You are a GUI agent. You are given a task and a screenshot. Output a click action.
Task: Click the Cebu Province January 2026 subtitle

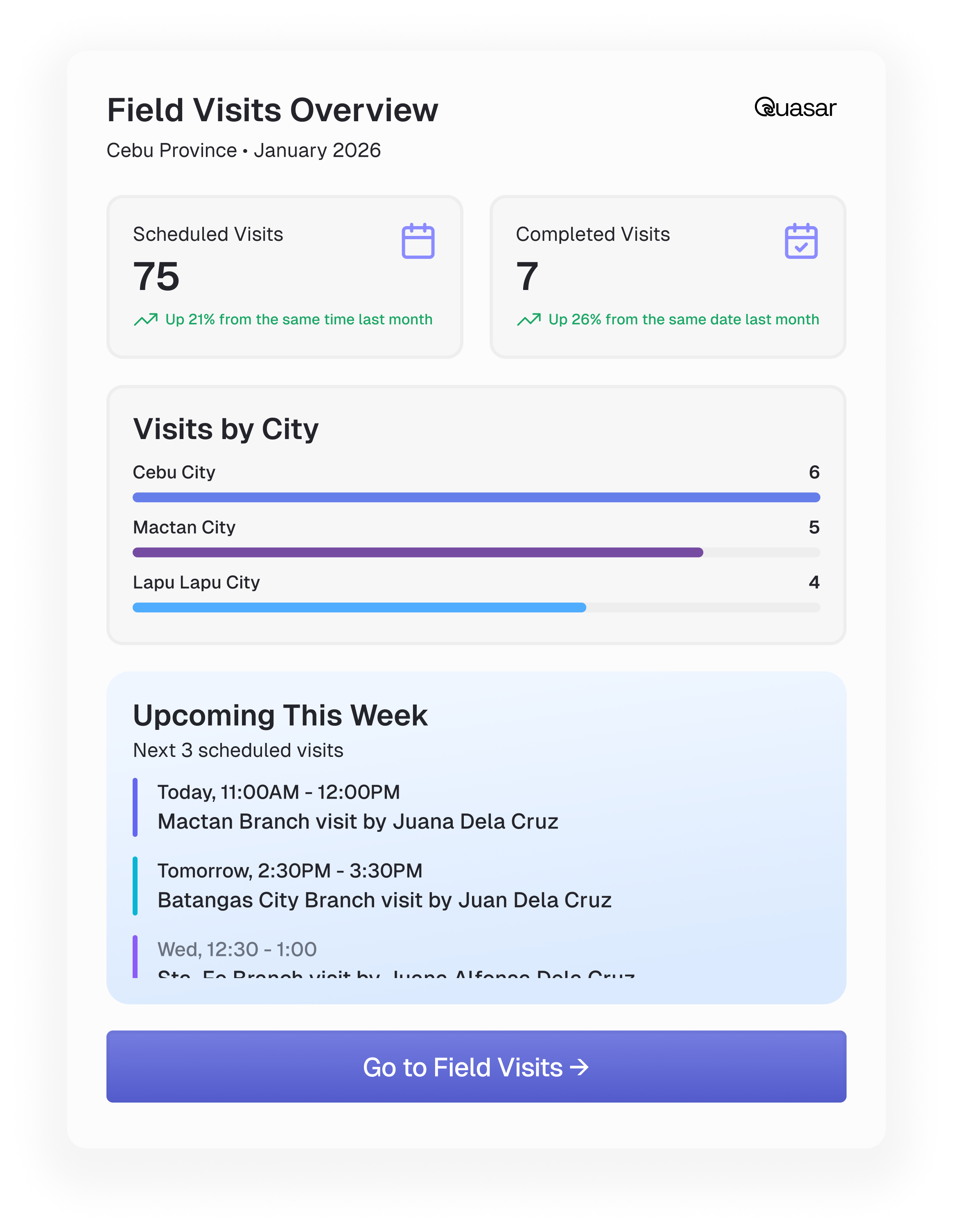click(x=244, y=151)
